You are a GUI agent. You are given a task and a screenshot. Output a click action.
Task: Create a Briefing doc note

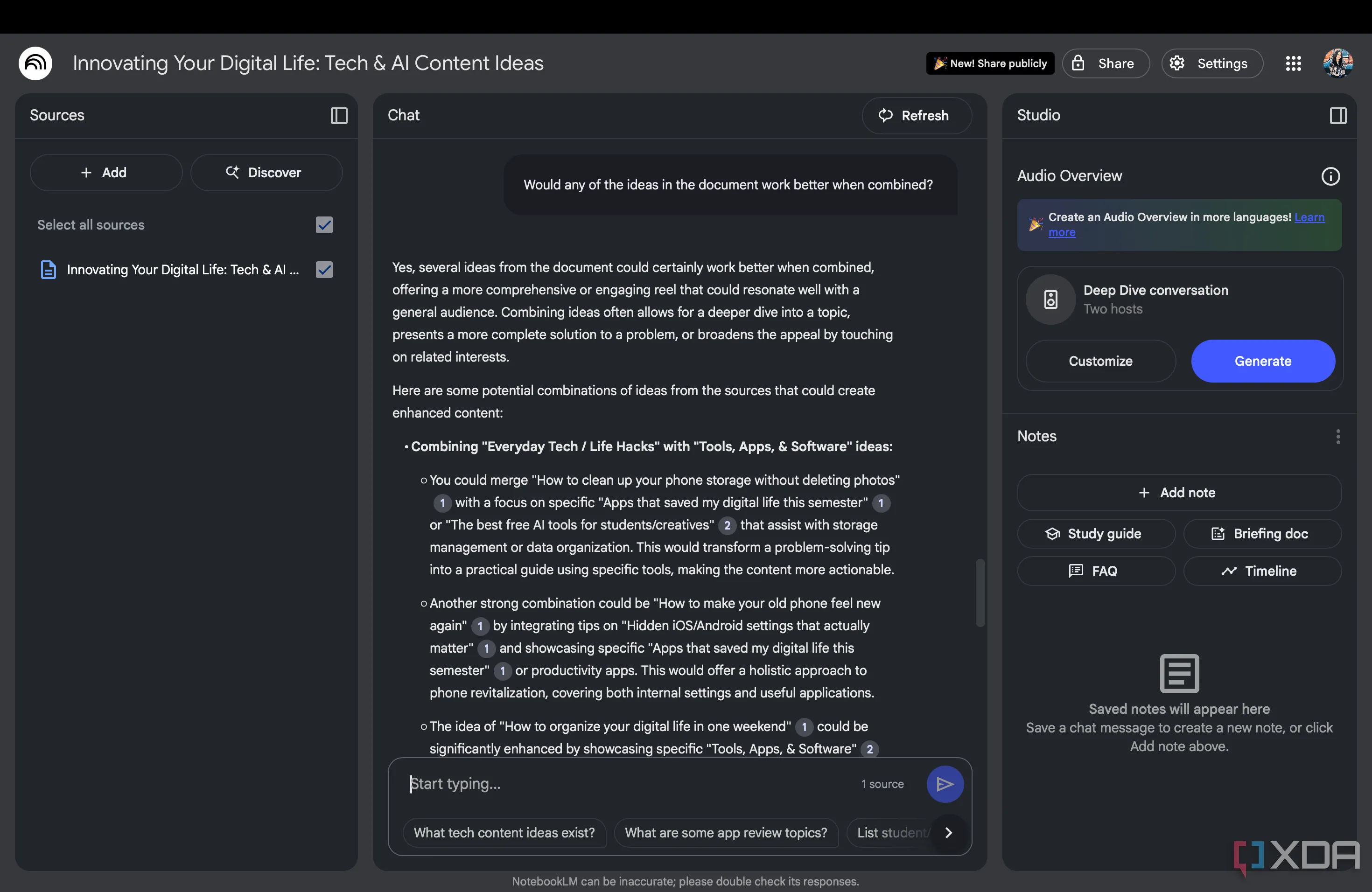click(1261, 534)
